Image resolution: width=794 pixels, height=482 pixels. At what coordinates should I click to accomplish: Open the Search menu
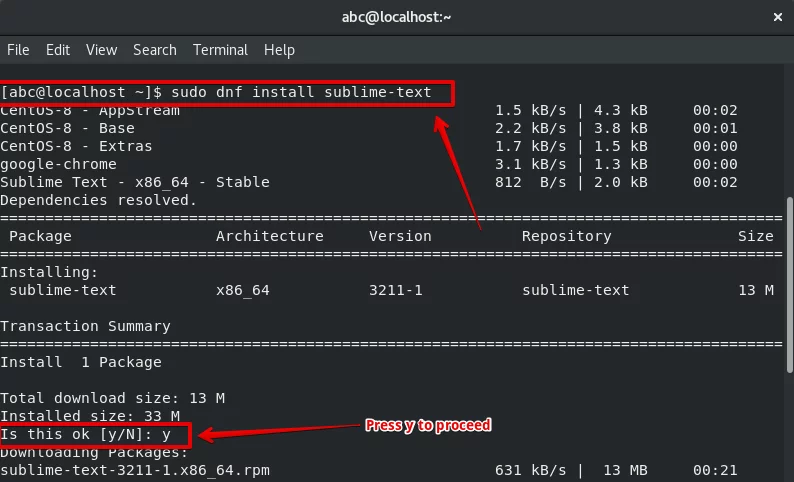pos(155,50)
